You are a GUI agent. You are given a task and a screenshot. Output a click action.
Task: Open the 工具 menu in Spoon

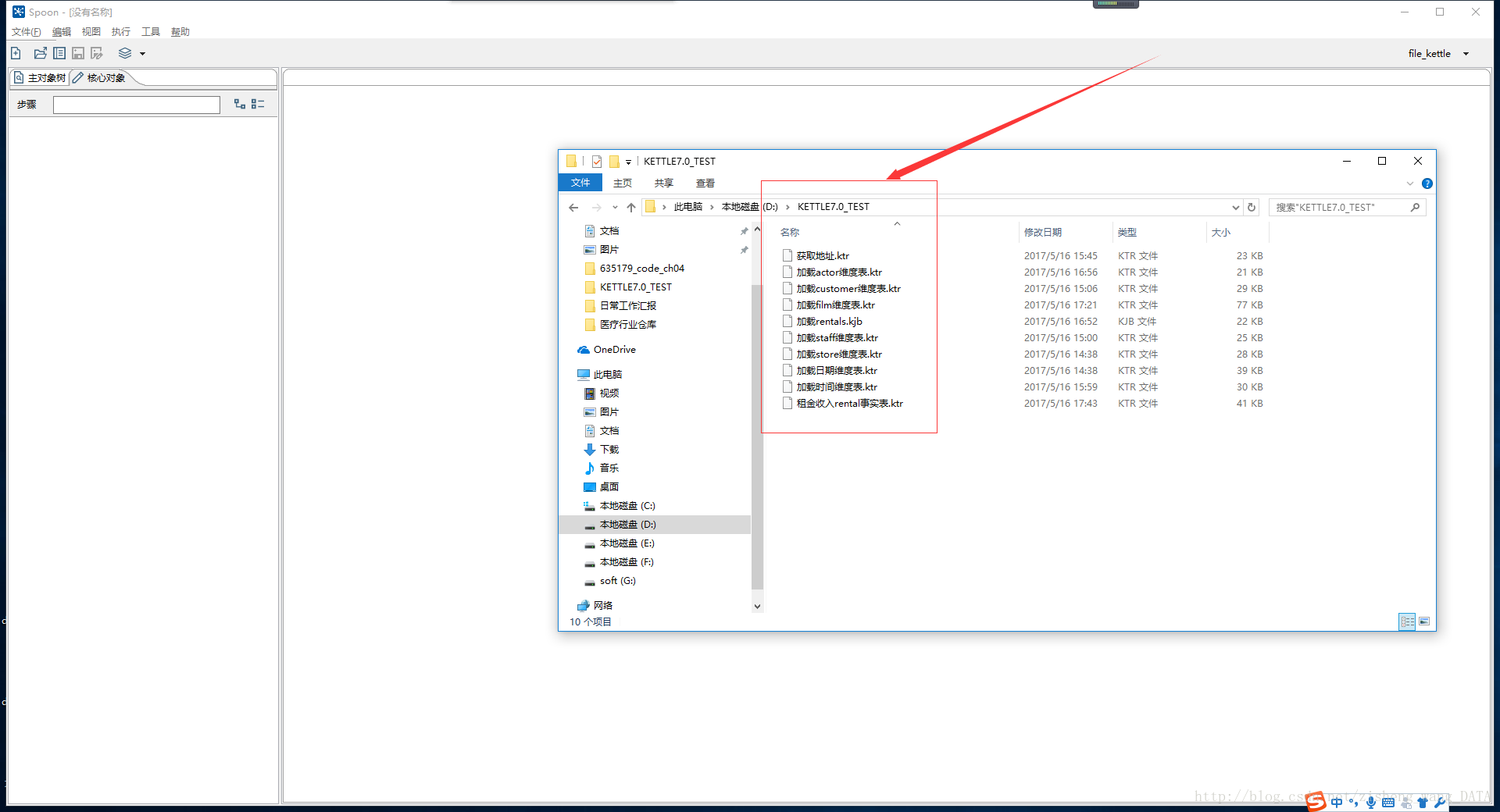151,32
